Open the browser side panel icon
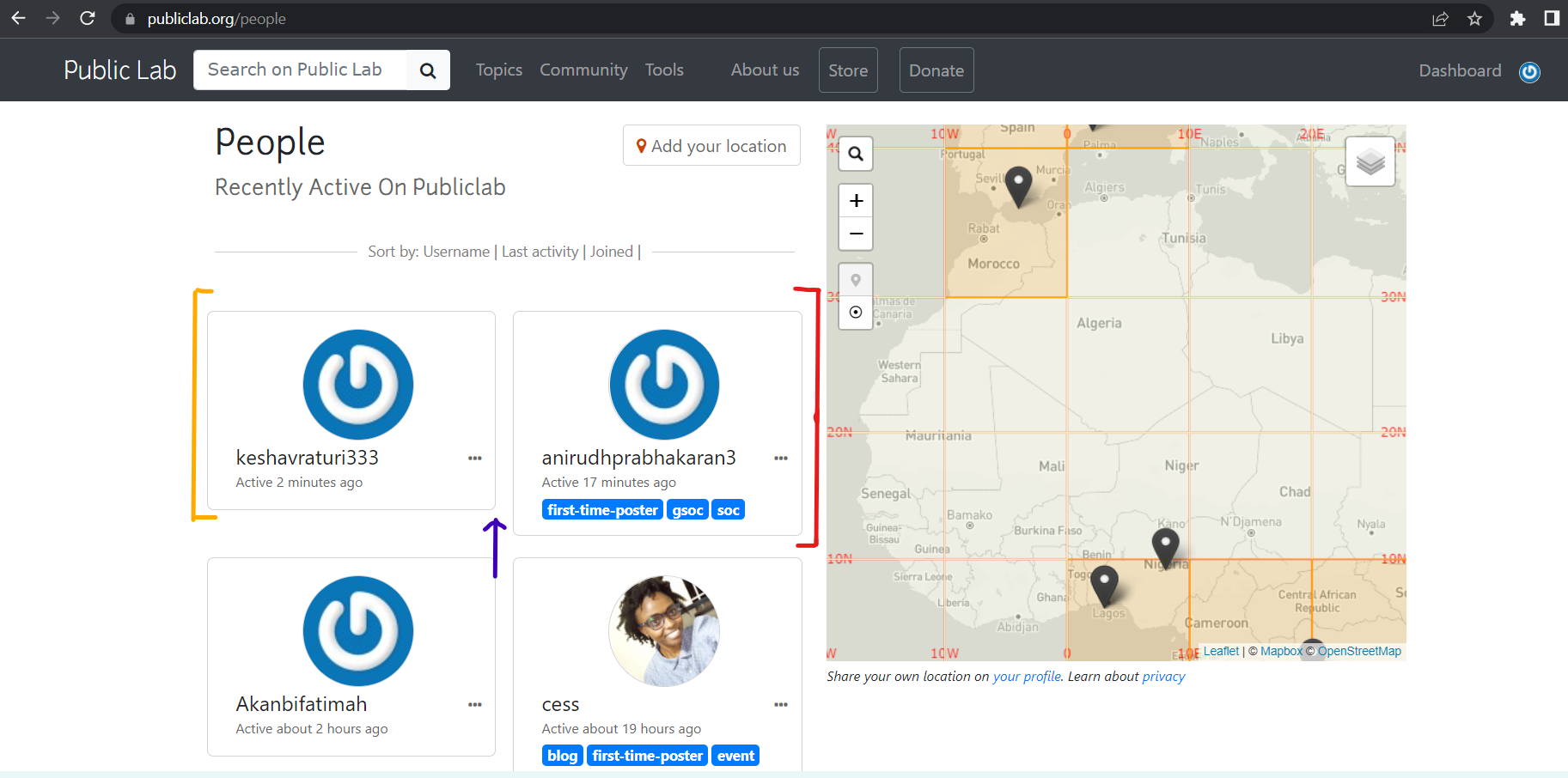The image size is (1568, 778). (x=1552, y=19)
